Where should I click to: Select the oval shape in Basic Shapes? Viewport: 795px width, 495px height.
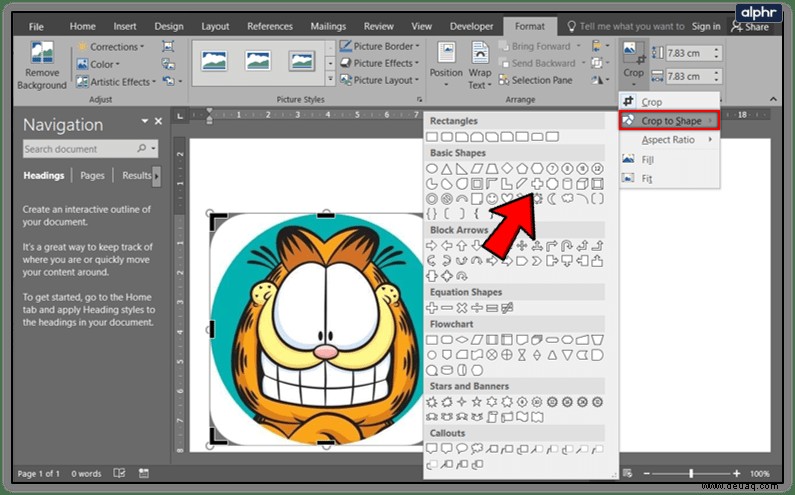point(432,168)
